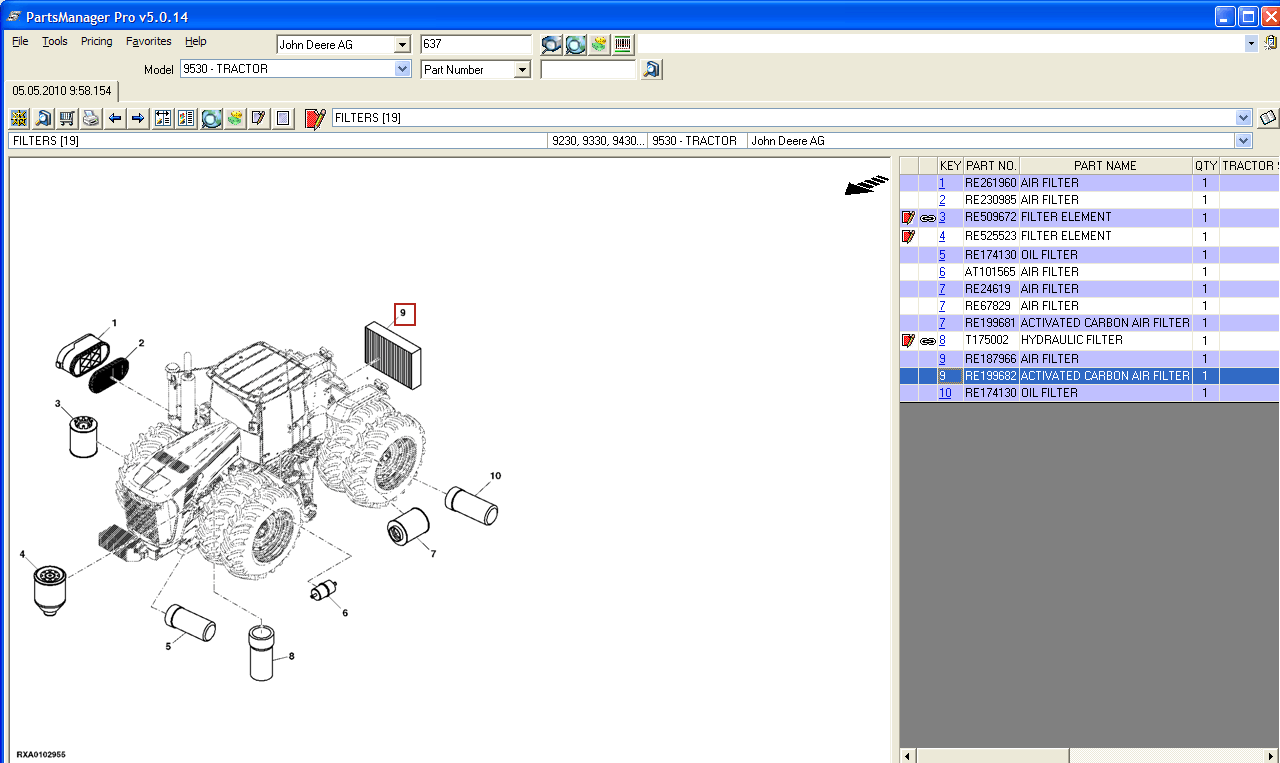Select the 05.05.2010 9:58.154 tab
1280x763 pixels.
(x=62, y=91)
